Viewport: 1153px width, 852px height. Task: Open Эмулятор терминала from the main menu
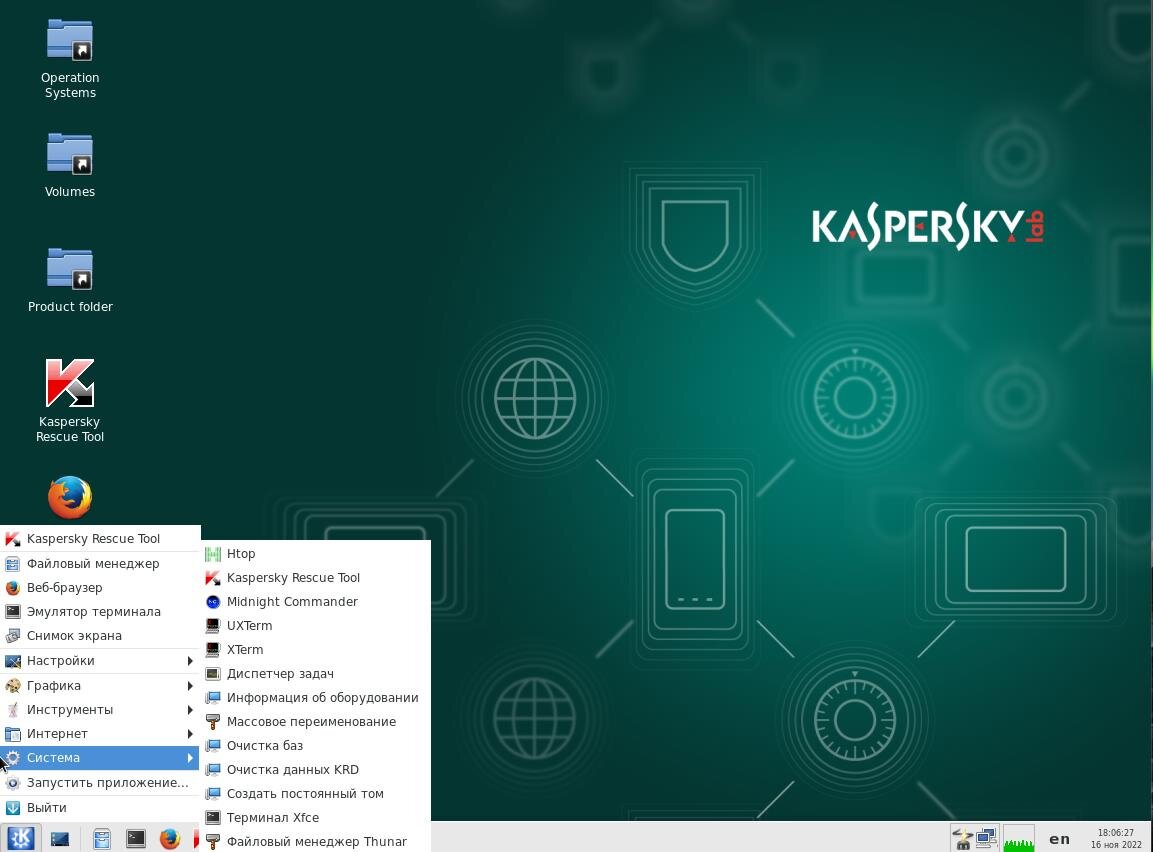[100, 612]
